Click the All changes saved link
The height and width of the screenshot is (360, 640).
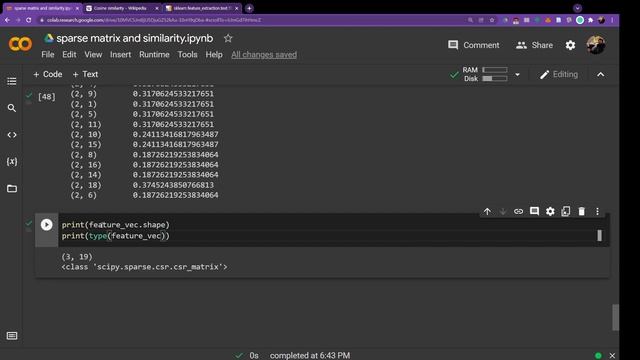click(x=264, y=55)
